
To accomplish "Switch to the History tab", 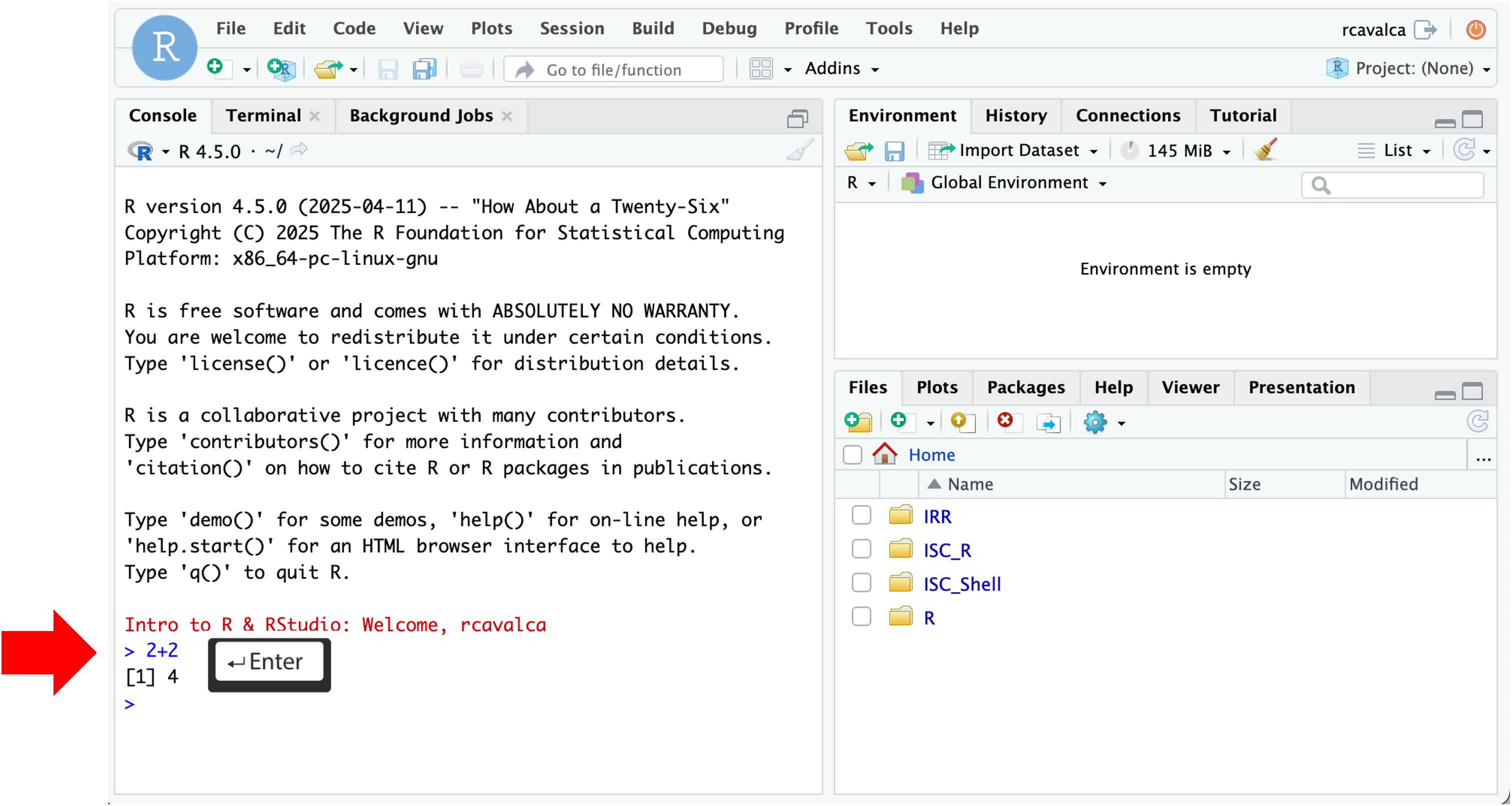I will pos(1016,115).
